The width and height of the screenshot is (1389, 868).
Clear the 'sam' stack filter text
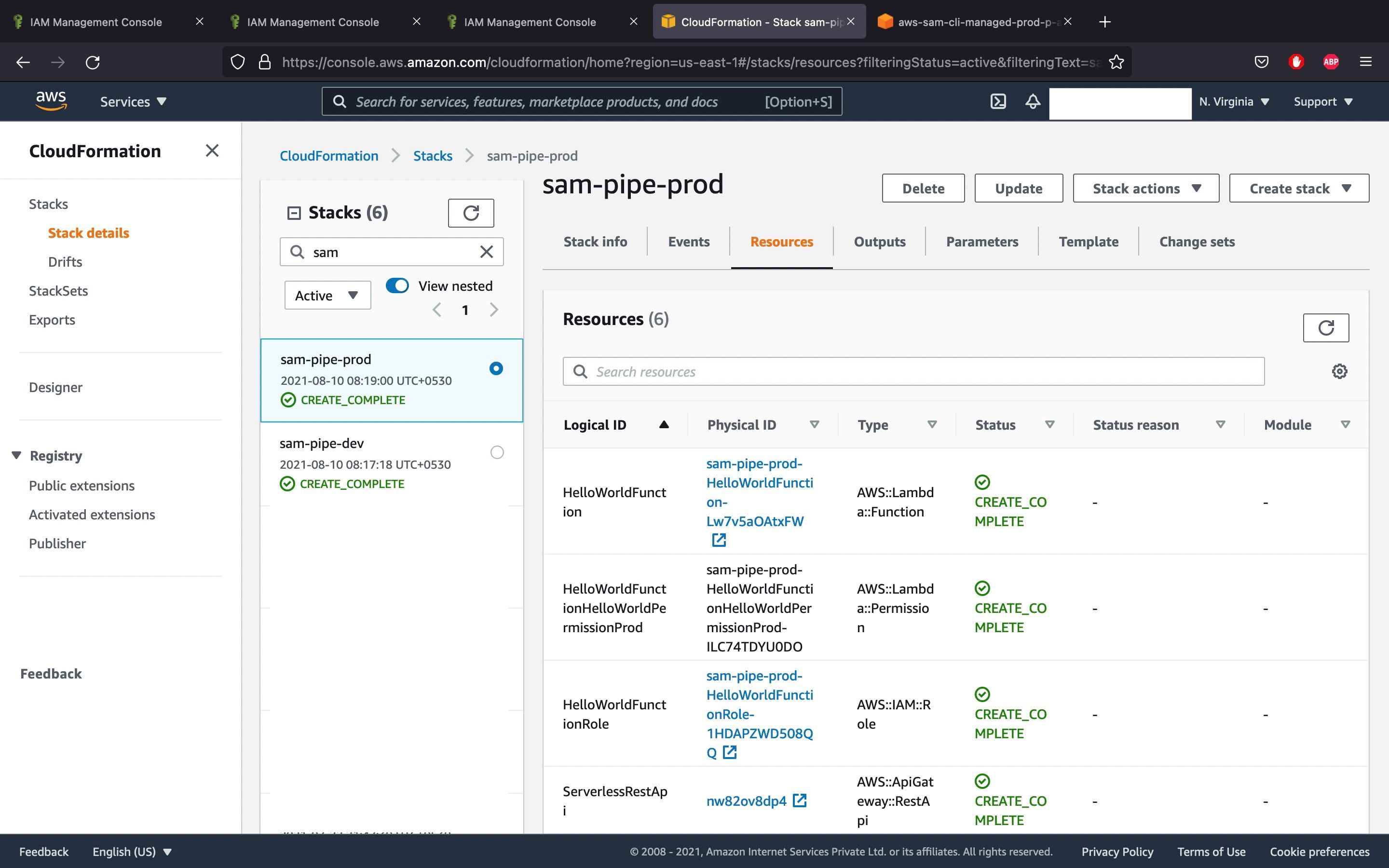486,251
